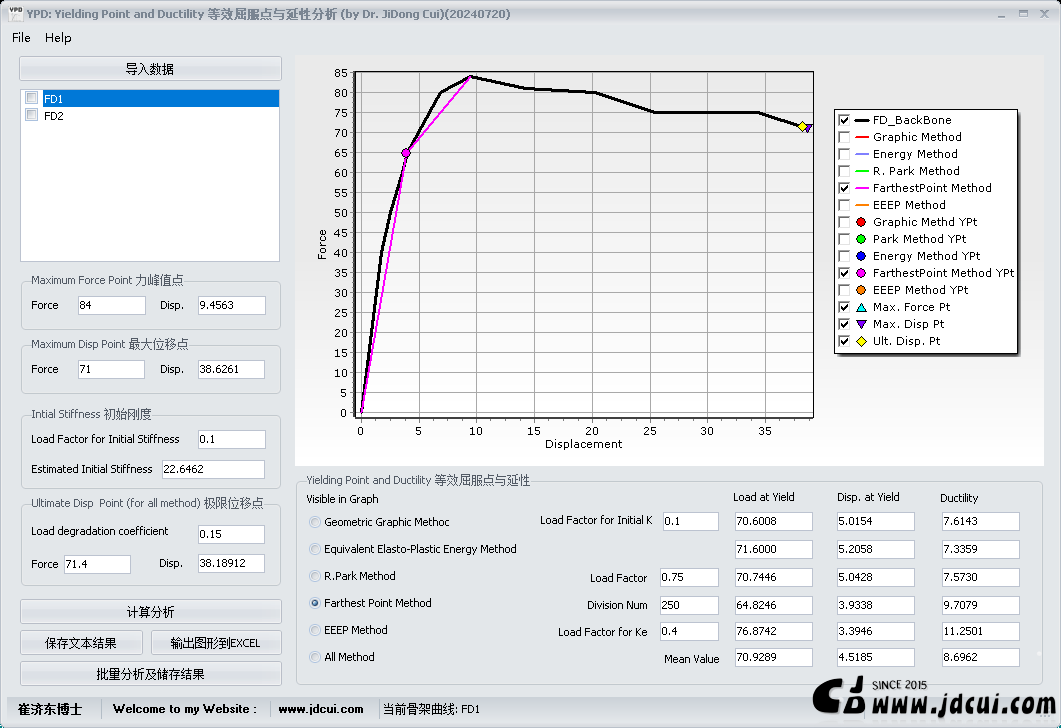Click the purple triangle Max. Disp Pt legend icon
This screenshot has height=728, width=1061.
point(861,324)
